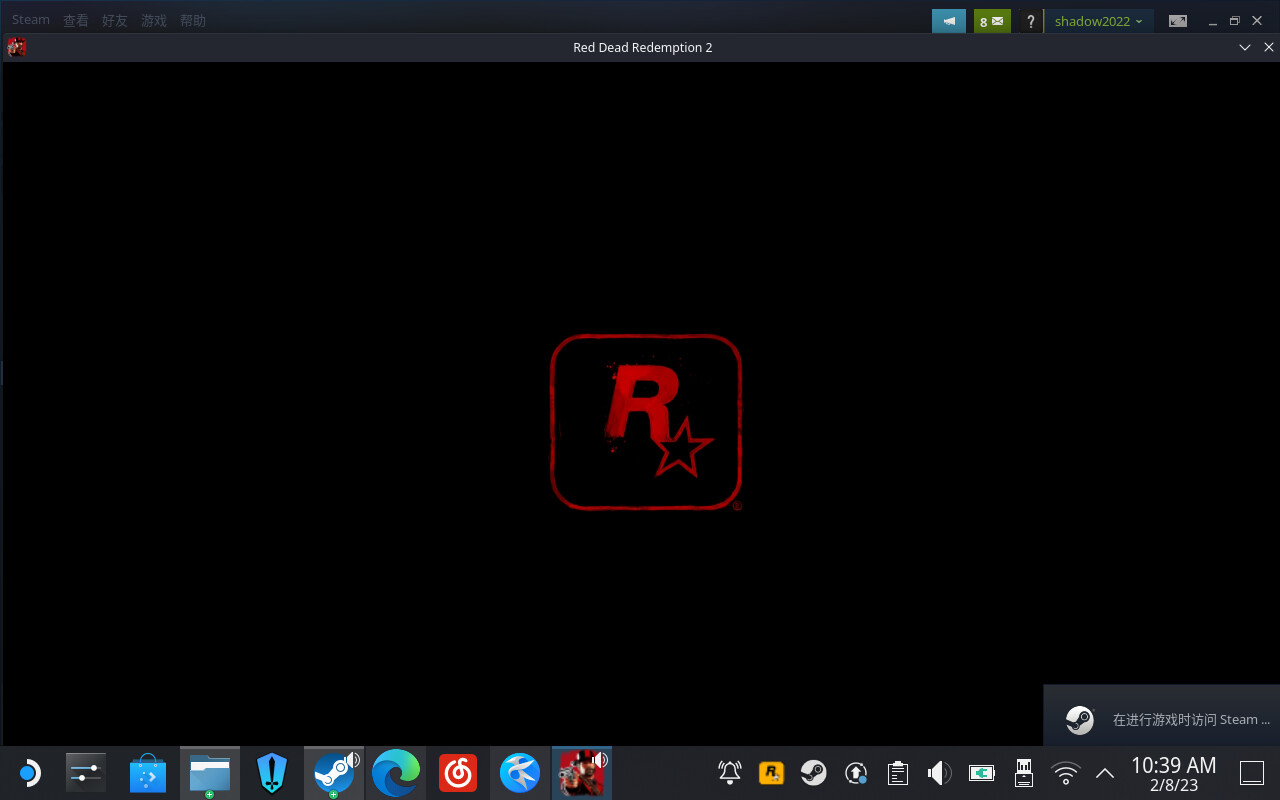Click the battery and power tray icon
Image resolution: width=1280 pixels, height=800 pixels.
coord(982,773)
